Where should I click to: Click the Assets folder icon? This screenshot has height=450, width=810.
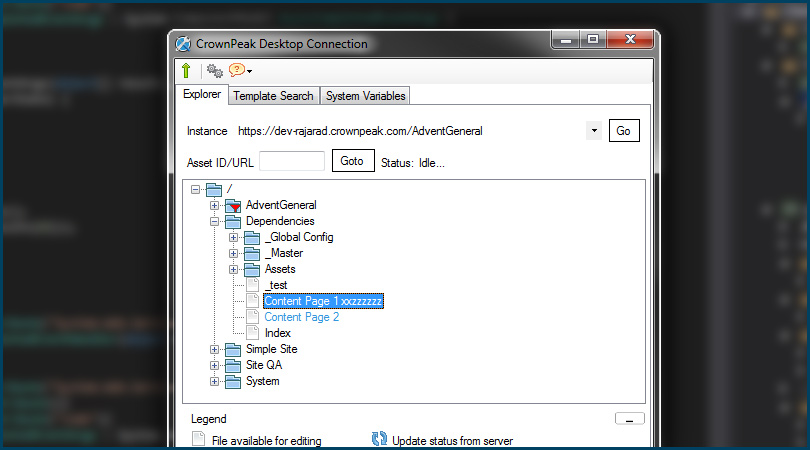(252, 270)
